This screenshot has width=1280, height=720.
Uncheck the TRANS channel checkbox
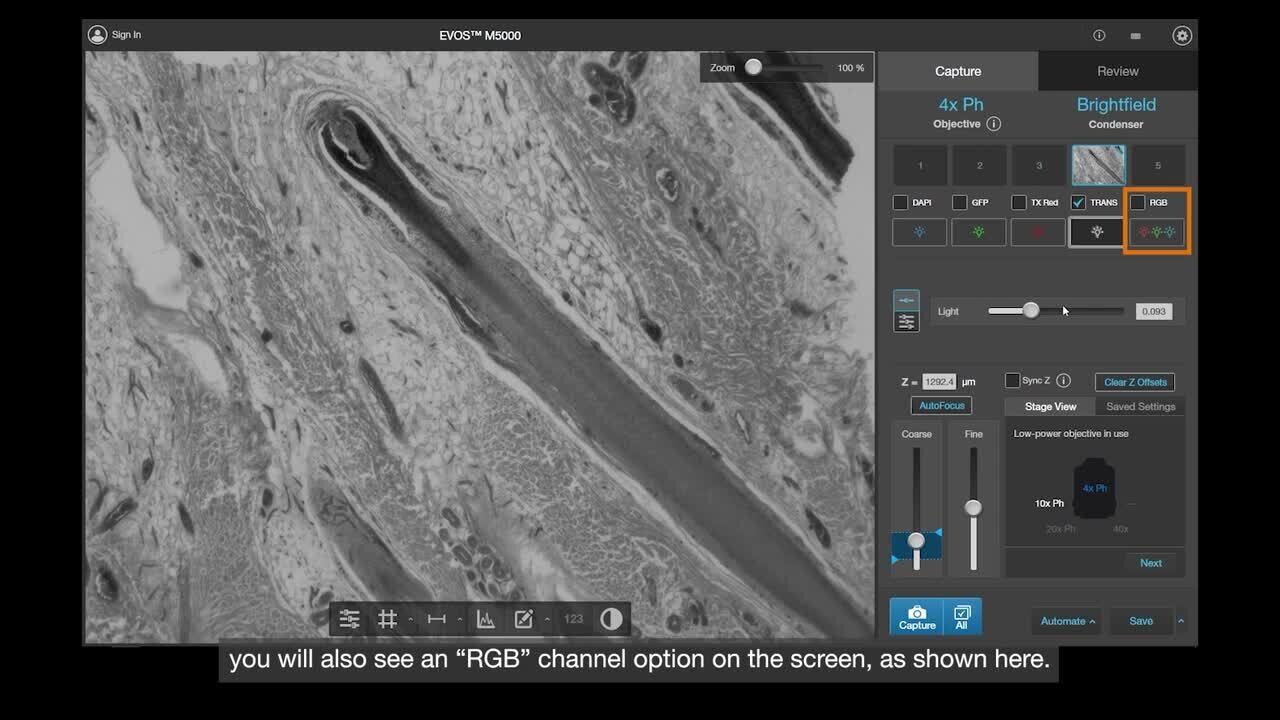click(x=1078, y=202)
